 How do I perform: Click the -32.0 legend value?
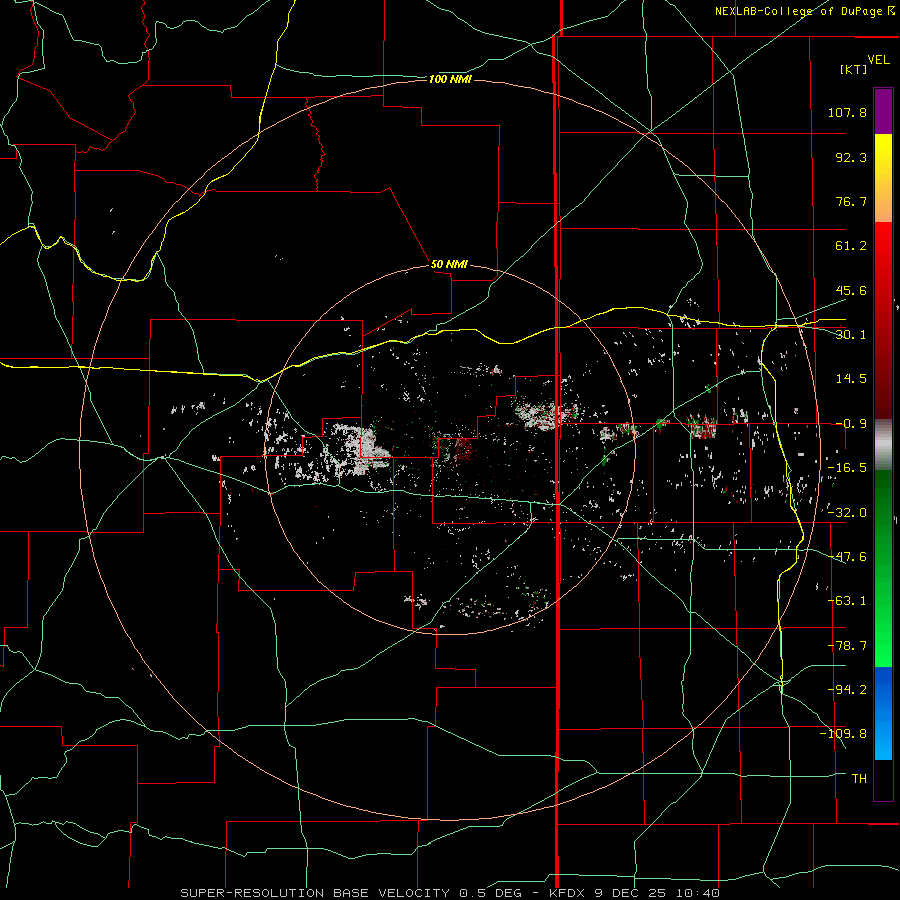847,513
